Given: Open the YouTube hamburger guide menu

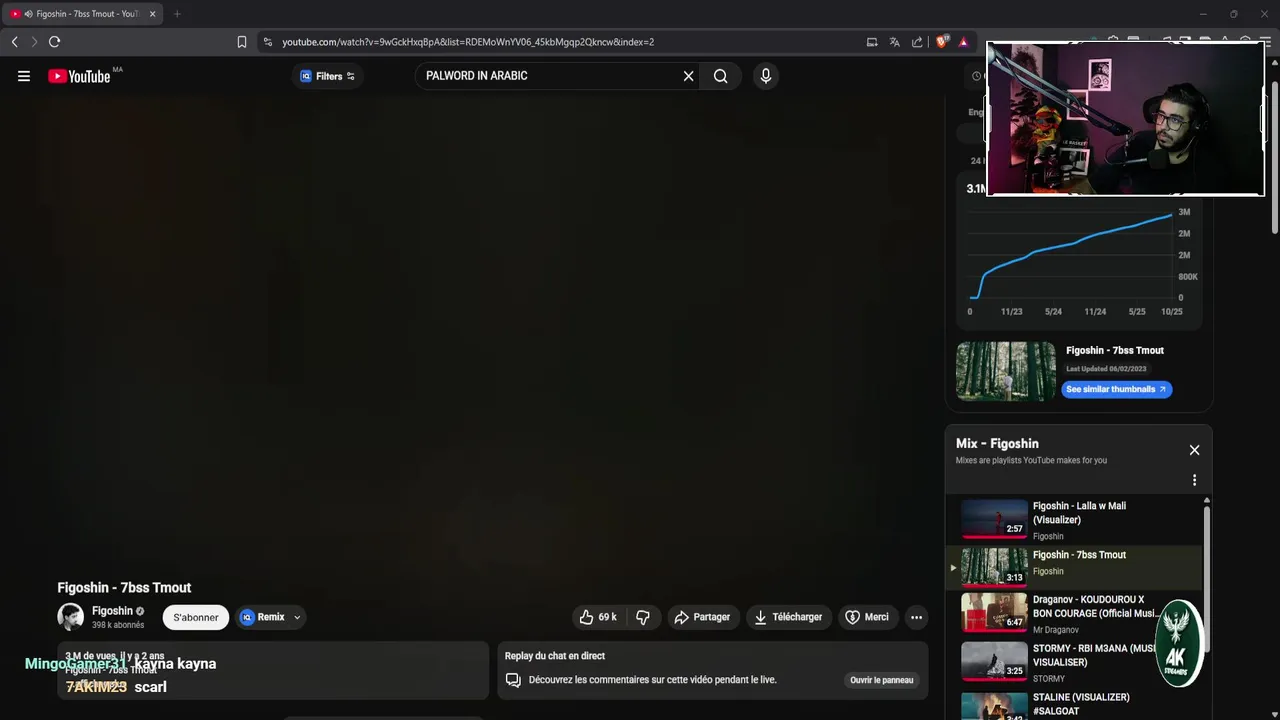Looking at the screenshot, I should pyautogui.click(x=24, y=76).
